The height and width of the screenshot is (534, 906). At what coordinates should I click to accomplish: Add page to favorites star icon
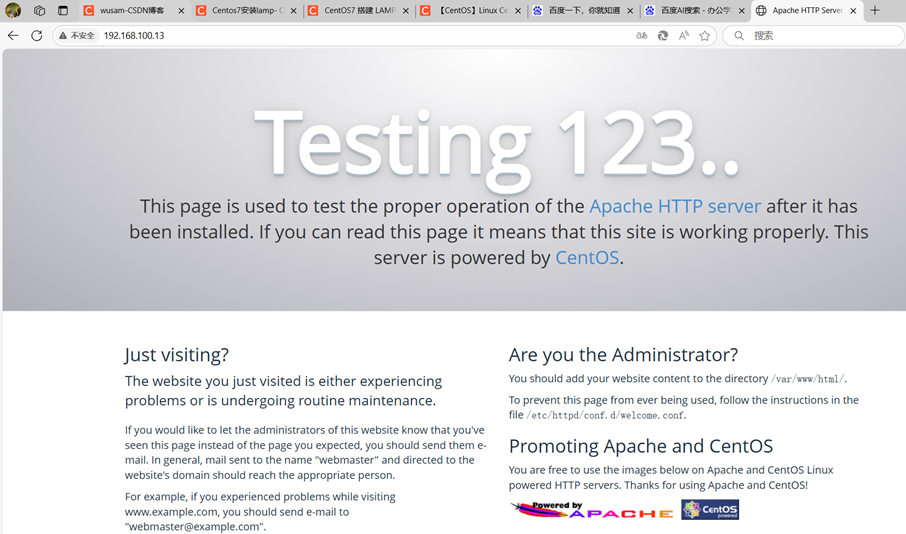704,35
